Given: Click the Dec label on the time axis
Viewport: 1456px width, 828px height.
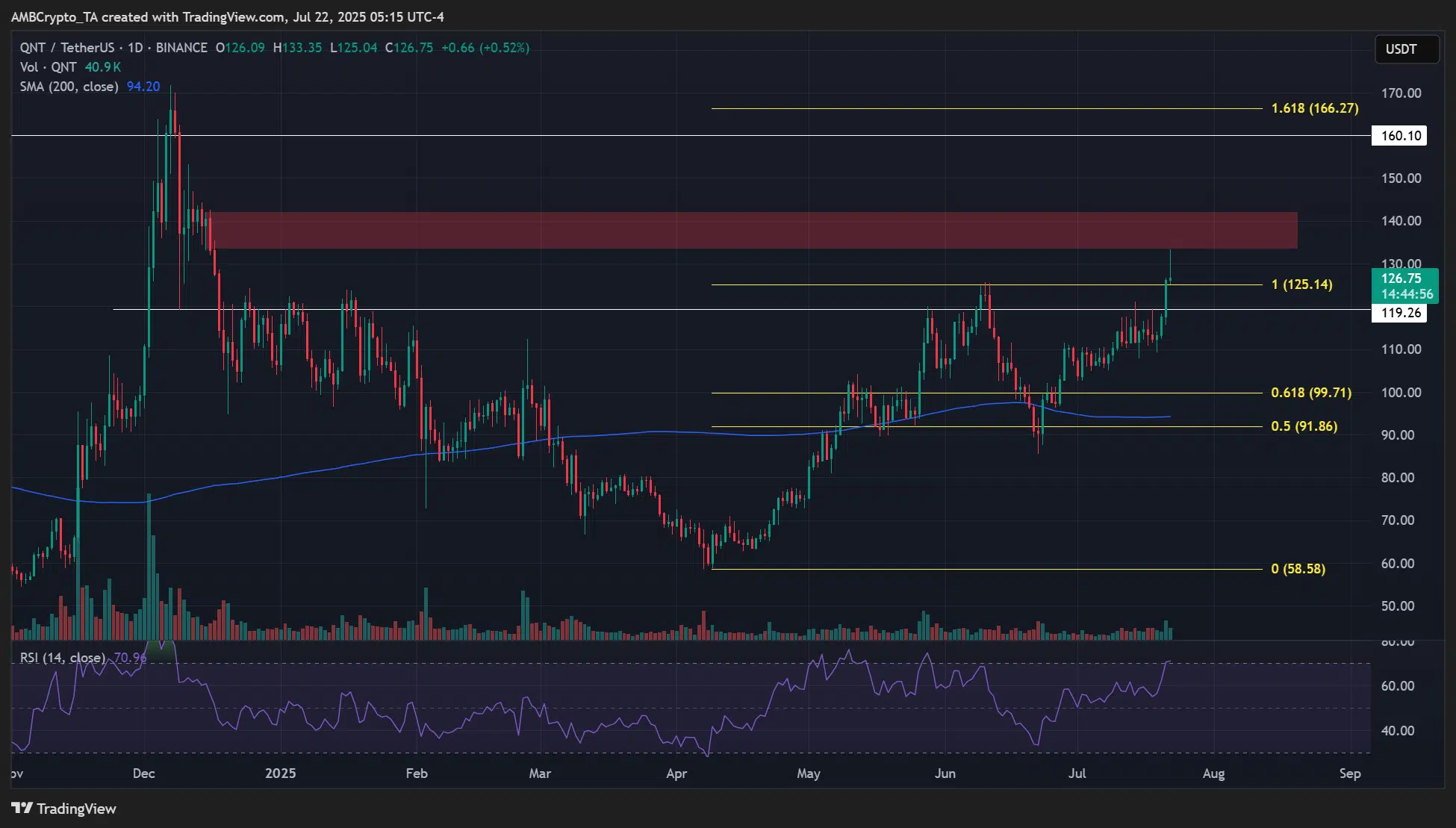Looking at the screenshot, I should coord(143,773).
